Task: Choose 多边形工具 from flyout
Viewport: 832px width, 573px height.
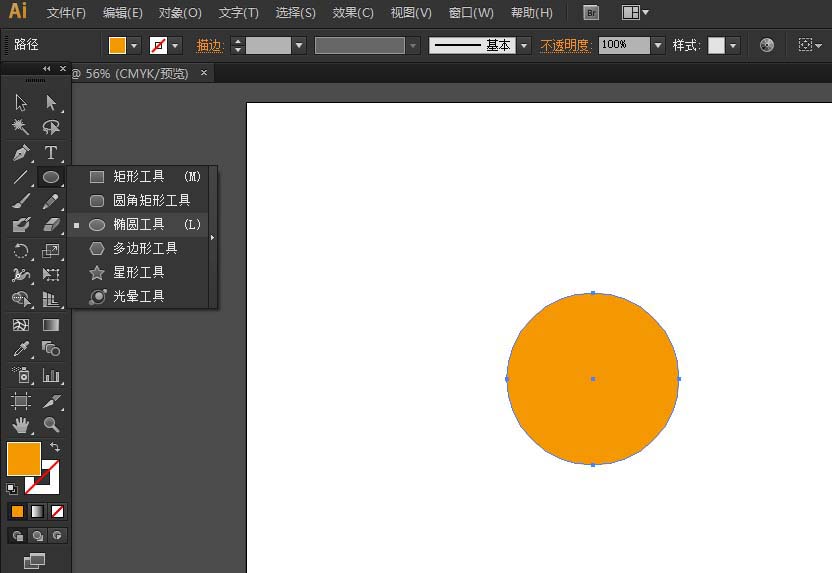Action: click(x=138, y=248)
